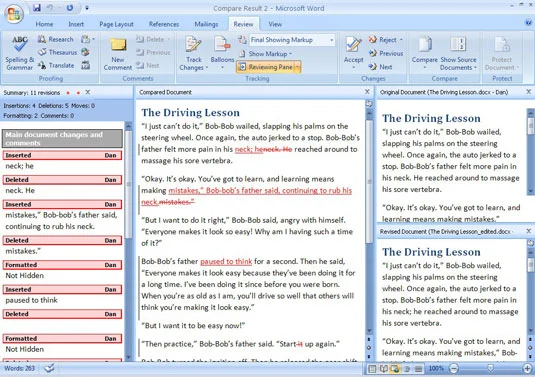Open Show Source Documents menu
The image size is (535, 377).
pos(458,53)
